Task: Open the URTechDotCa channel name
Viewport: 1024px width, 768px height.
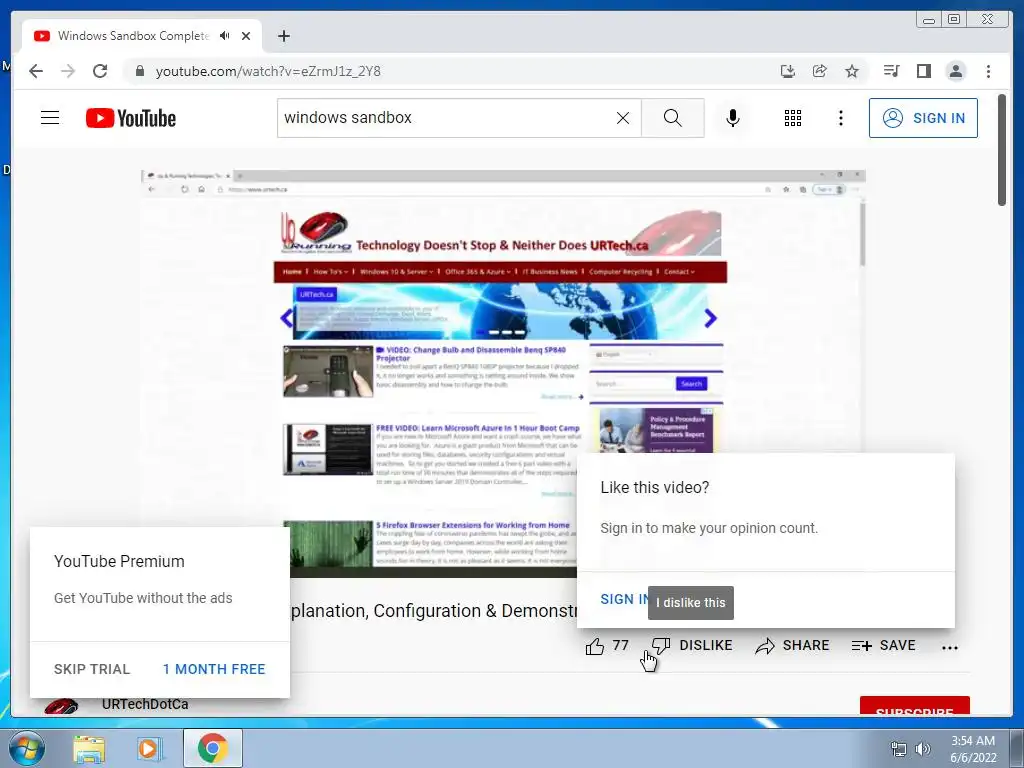Action: click(145, 704)
